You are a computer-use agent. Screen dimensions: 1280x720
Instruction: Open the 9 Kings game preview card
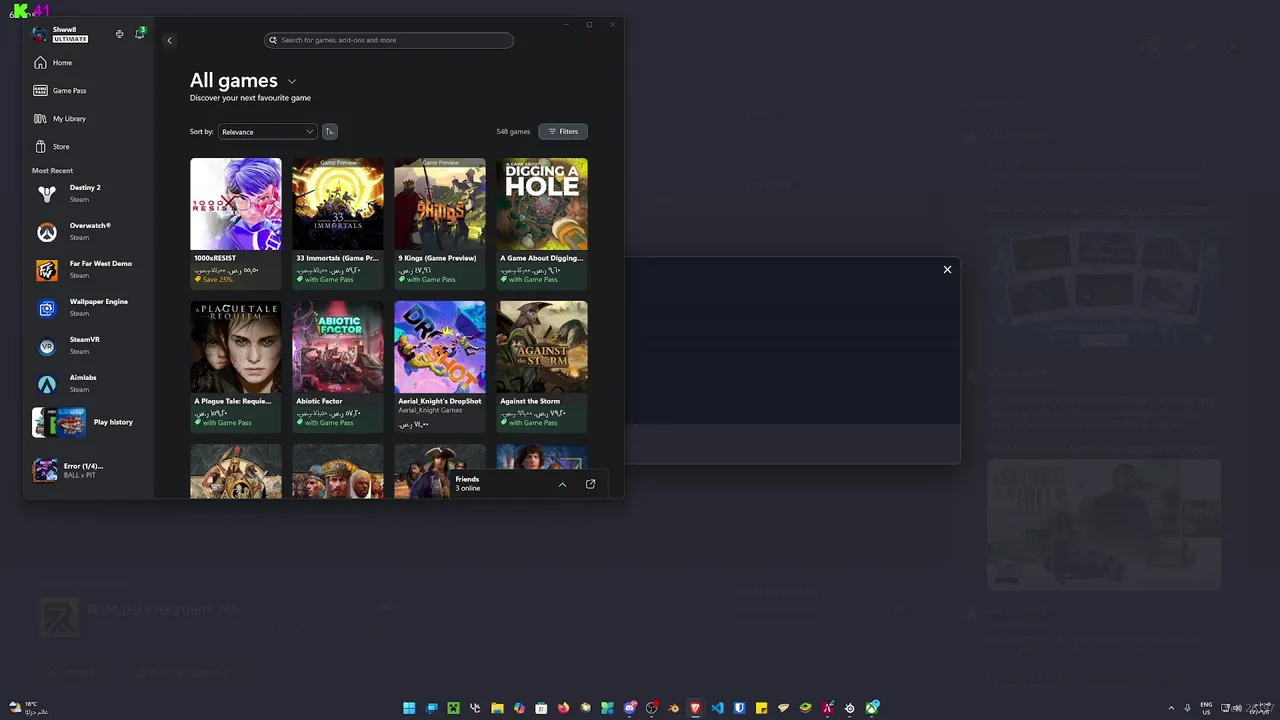[440, 222]
